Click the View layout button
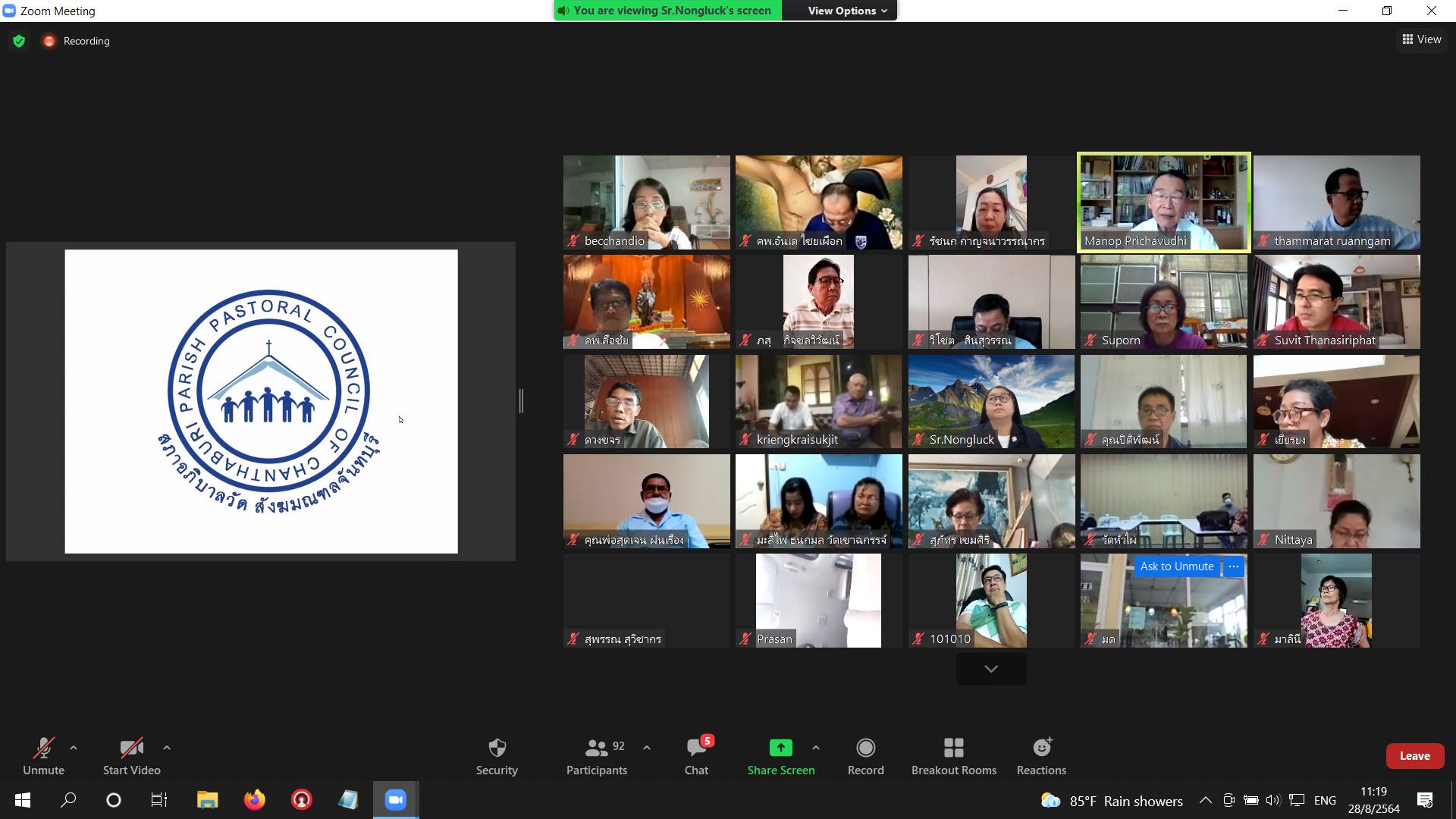Viewport: 1456px width, 819px height. point(1422,39)
